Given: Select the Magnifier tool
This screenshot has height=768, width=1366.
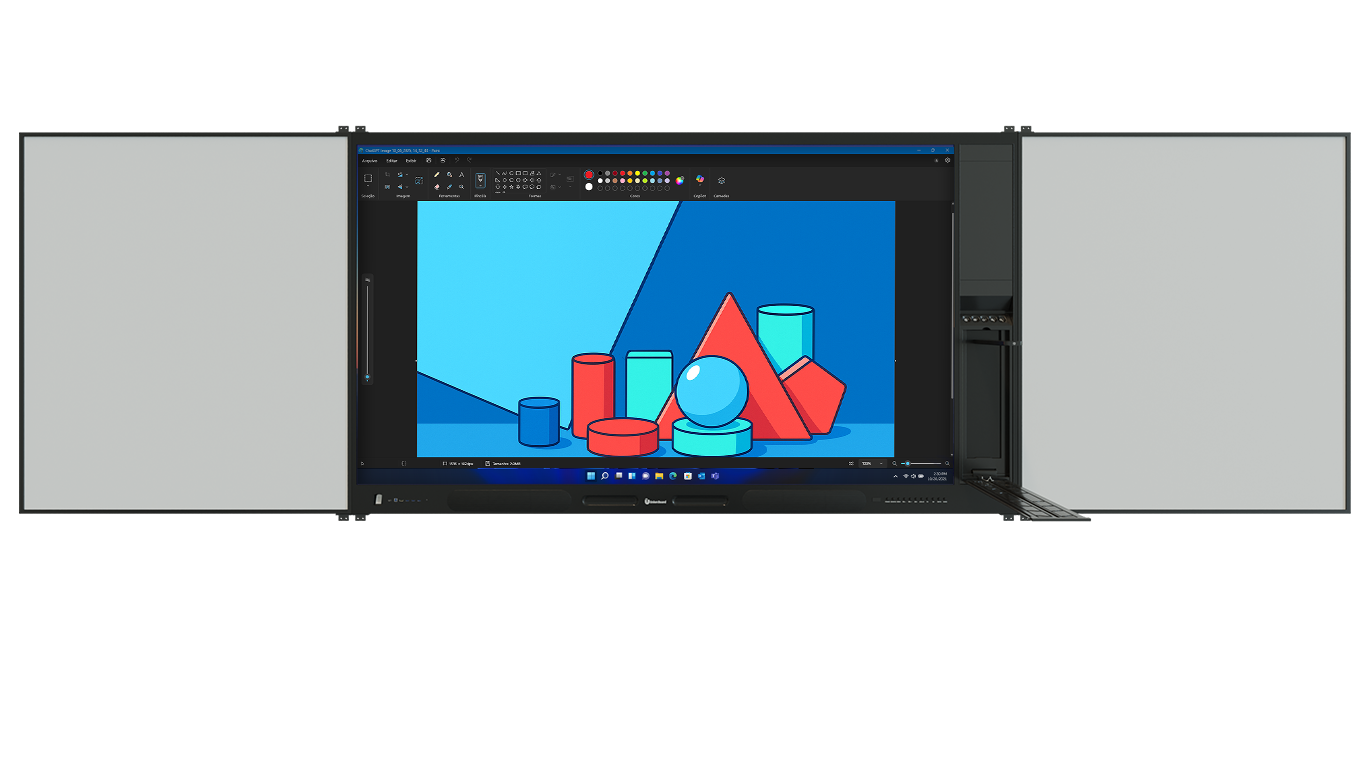Looking at the screenshot, I should 461,186.
